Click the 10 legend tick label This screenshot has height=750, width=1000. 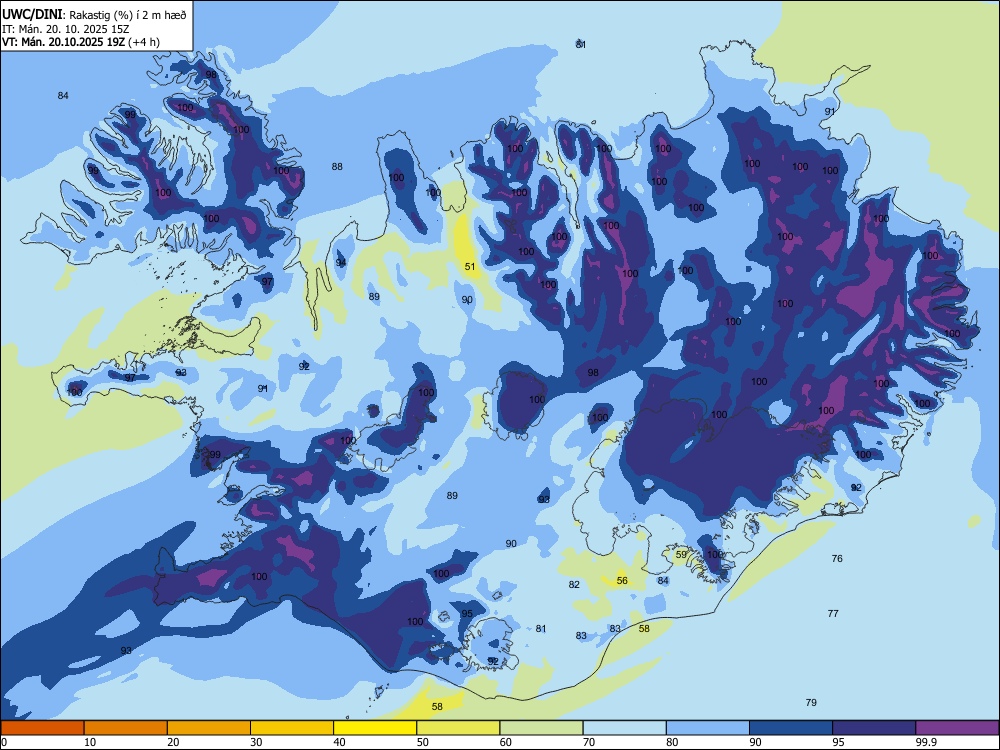point(90,742)
